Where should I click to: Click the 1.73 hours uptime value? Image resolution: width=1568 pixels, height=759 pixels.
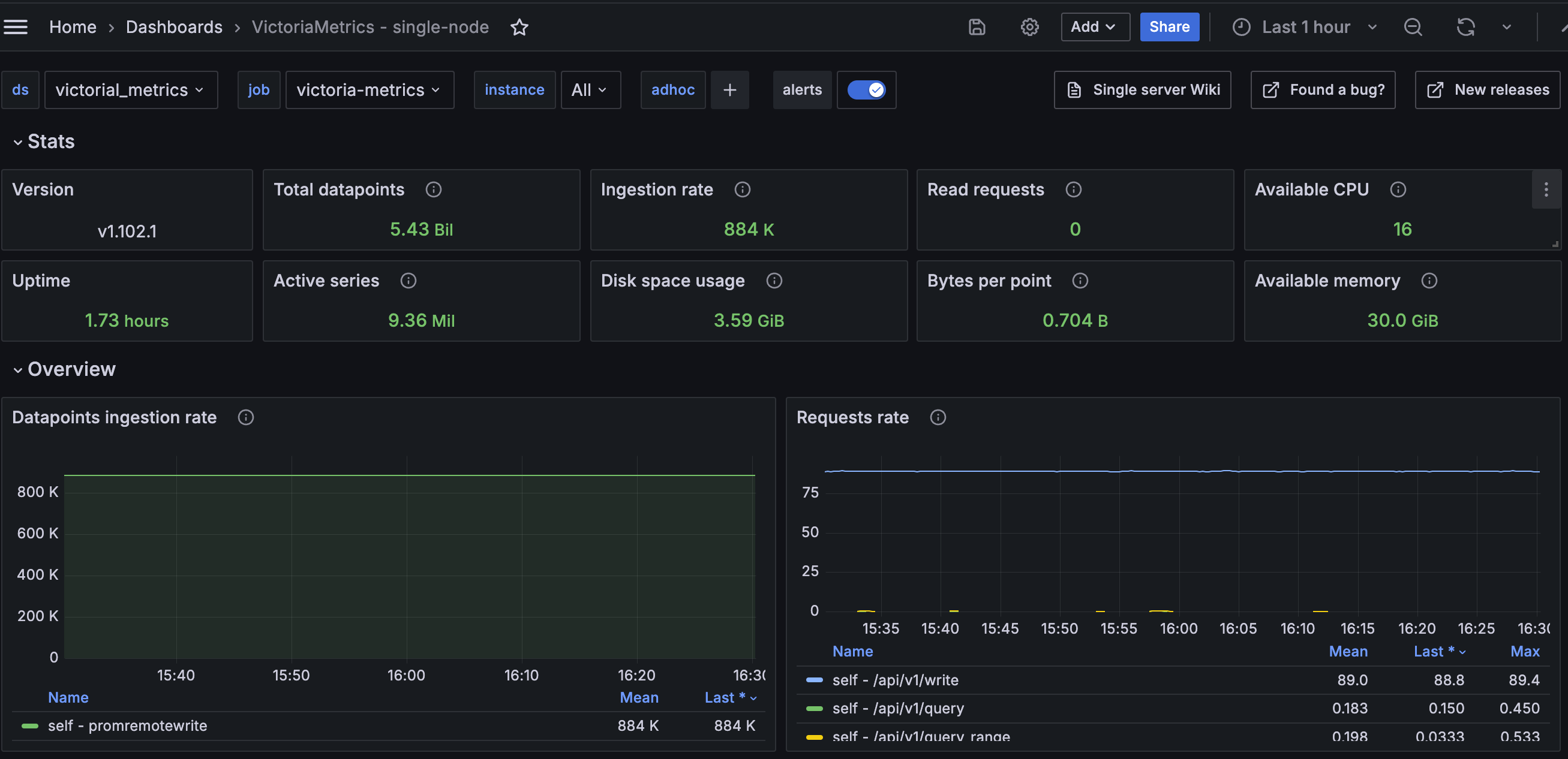(127, 321)
